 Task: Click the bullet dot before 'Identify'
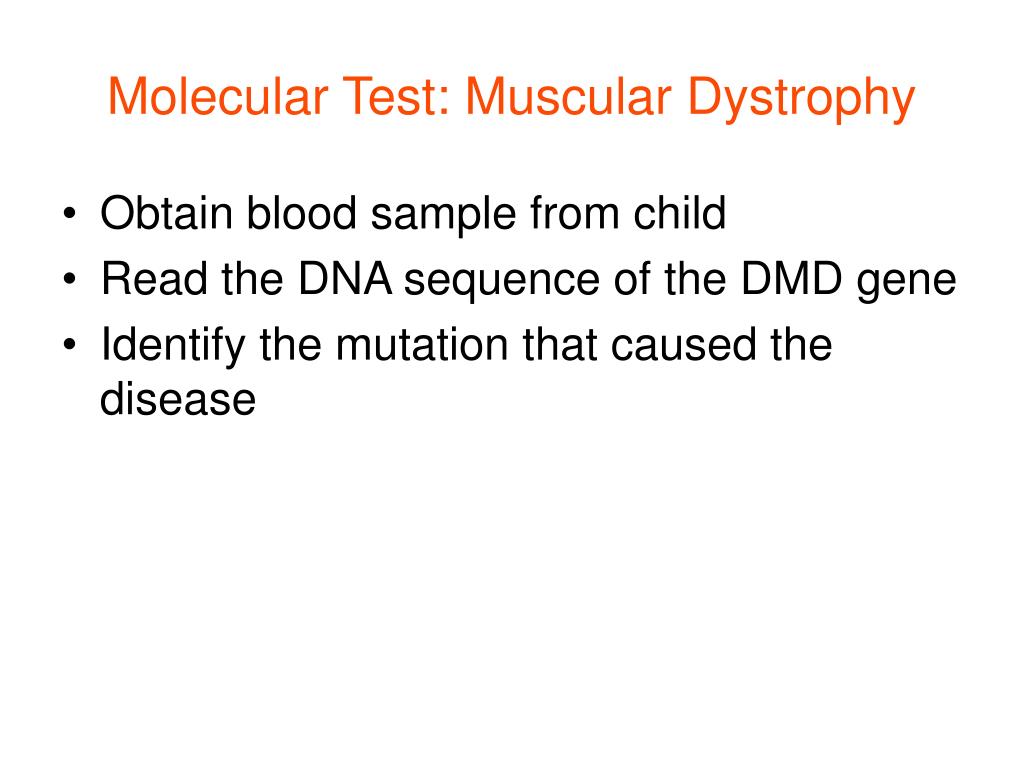tap(69, 345)
